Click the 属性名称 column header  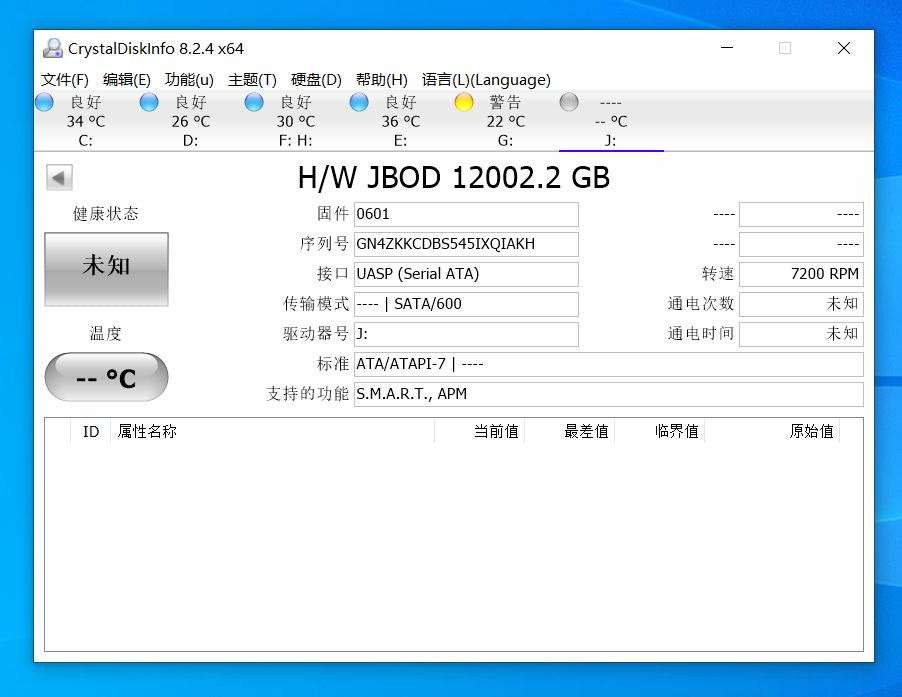(272, 431)
